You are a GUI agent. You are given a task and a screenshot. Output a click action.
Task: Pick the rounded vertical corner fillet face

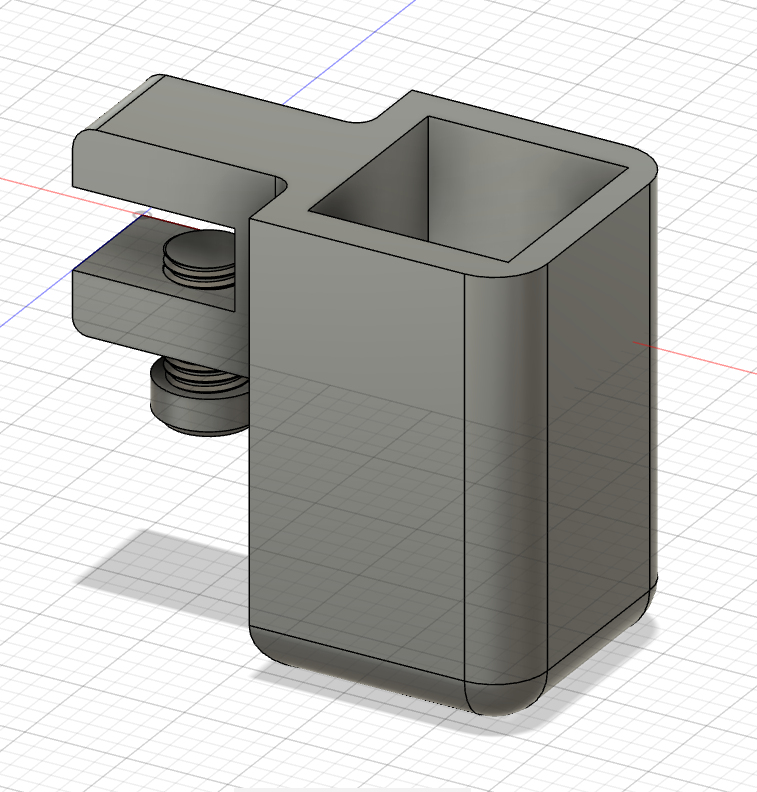tap(506, 475)
